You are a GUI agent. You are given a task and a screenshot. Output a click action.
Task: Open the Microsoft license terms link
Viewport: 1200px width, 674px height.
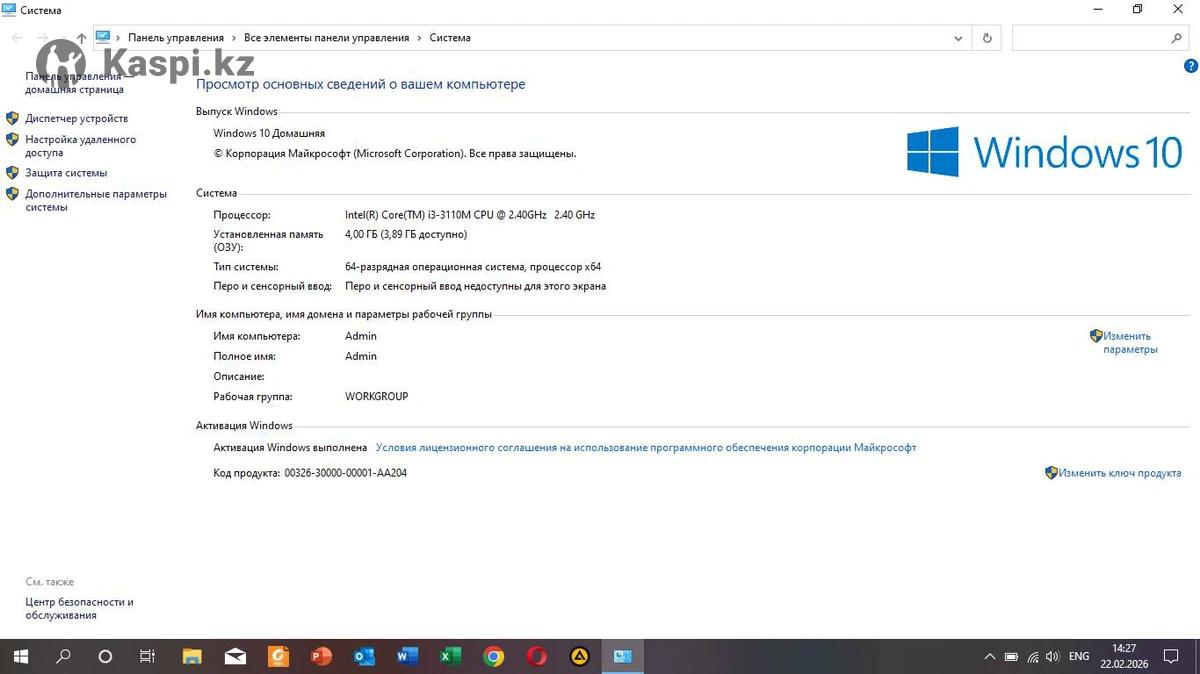click(x=645, y=448)
